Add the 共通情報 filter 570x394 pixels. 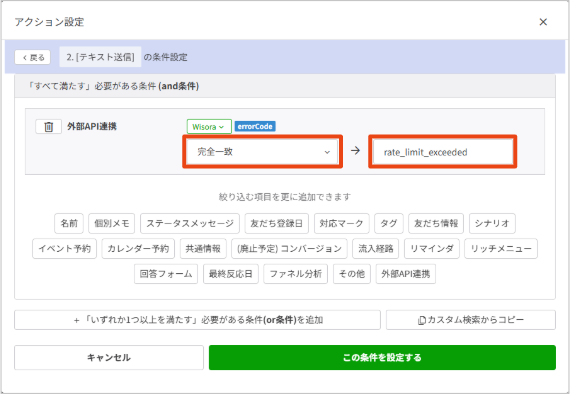point(203,249)
